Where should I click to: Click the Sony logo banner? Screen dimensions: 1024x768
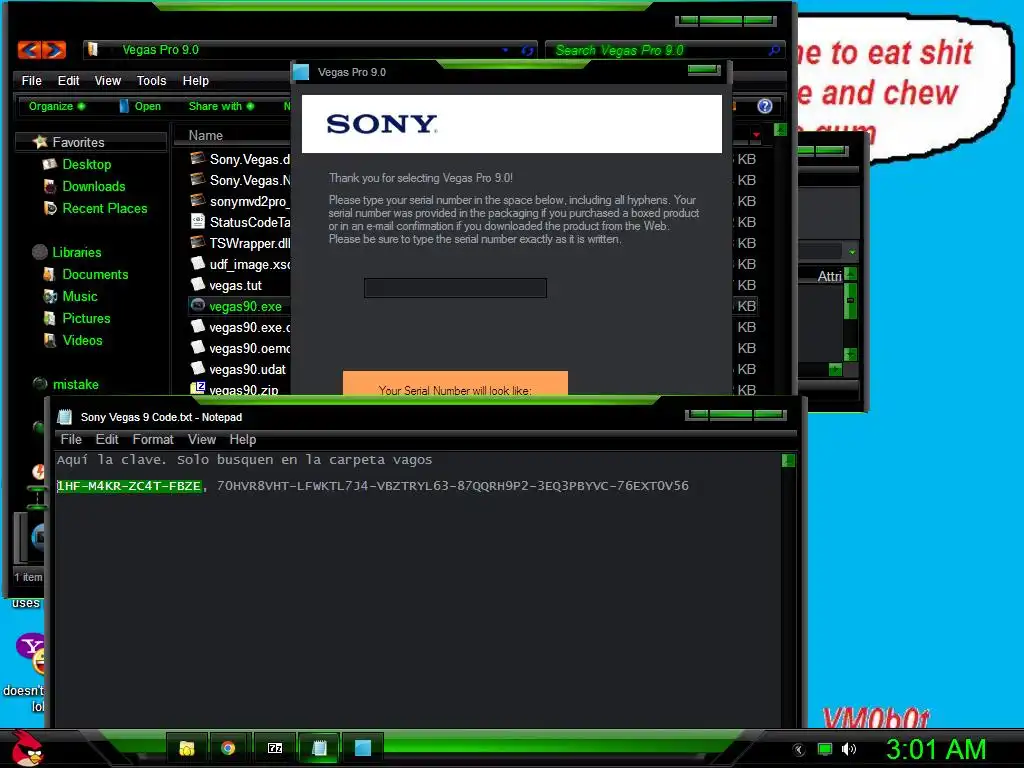512,123
